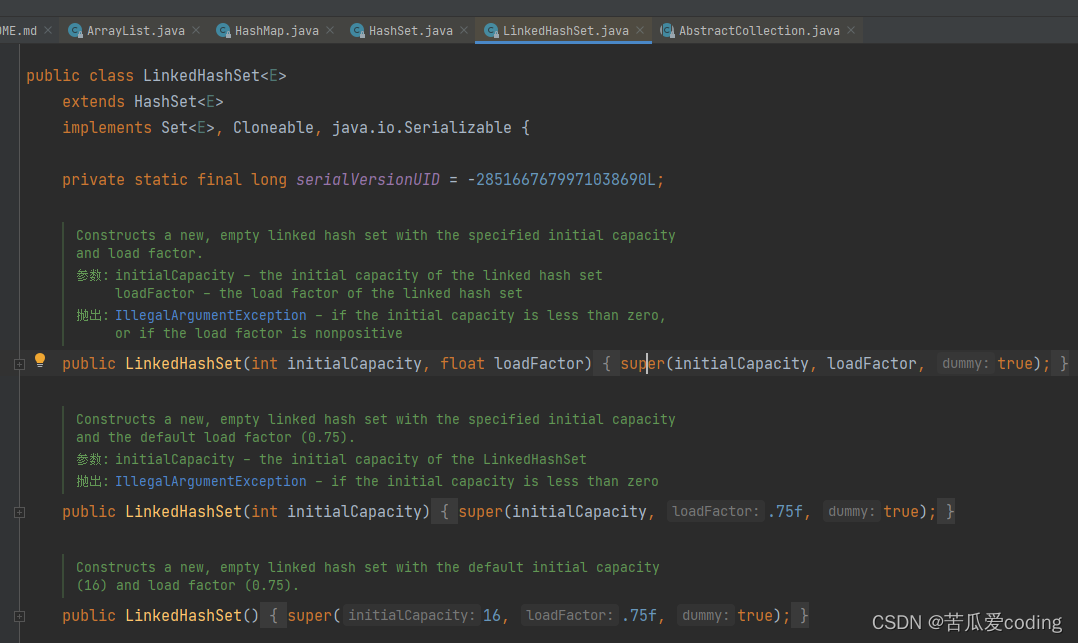The image size is (1078, 643).
Task: Expand the fold marker beside the no-arg constructor
Action: 19,615
